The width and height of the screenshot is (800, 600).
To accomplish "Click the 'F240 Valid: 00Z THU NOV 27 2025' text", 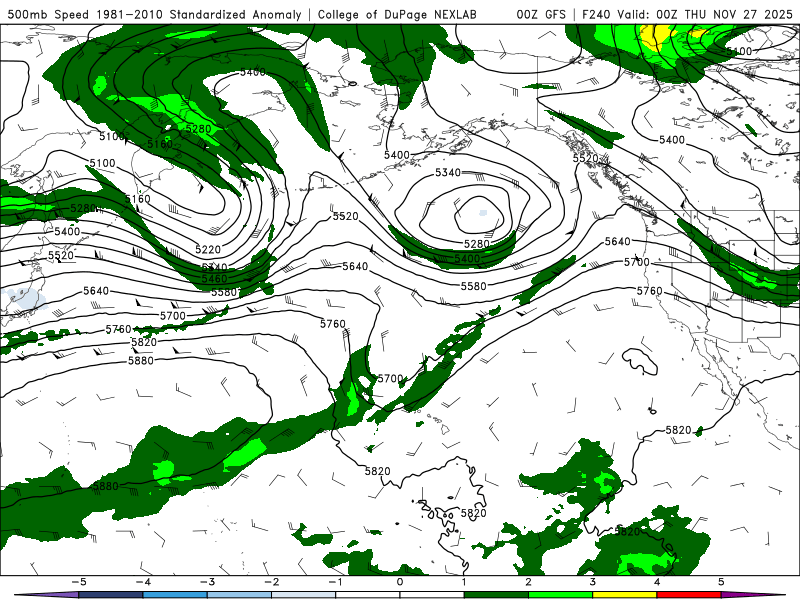I will click(687, 14).
